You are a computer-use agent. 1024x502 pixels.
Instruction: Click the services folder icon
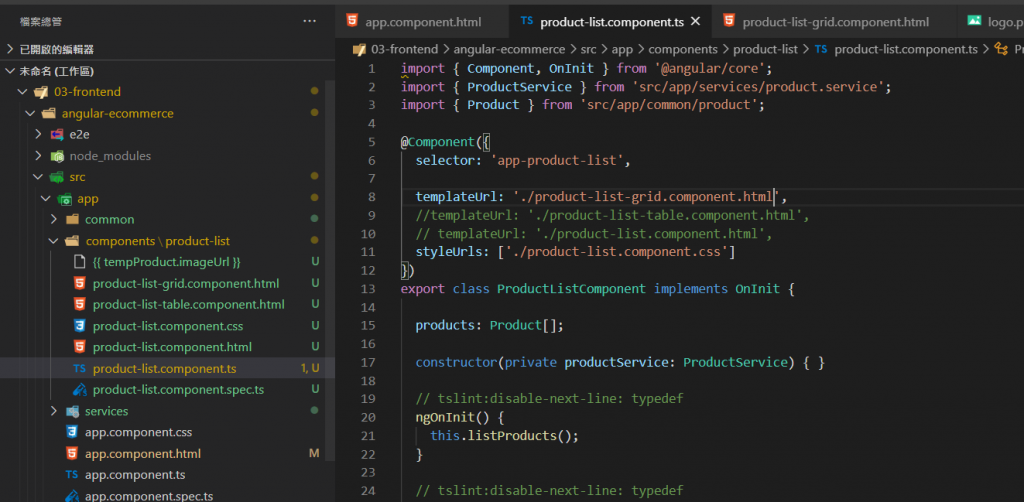click(72, 411)
